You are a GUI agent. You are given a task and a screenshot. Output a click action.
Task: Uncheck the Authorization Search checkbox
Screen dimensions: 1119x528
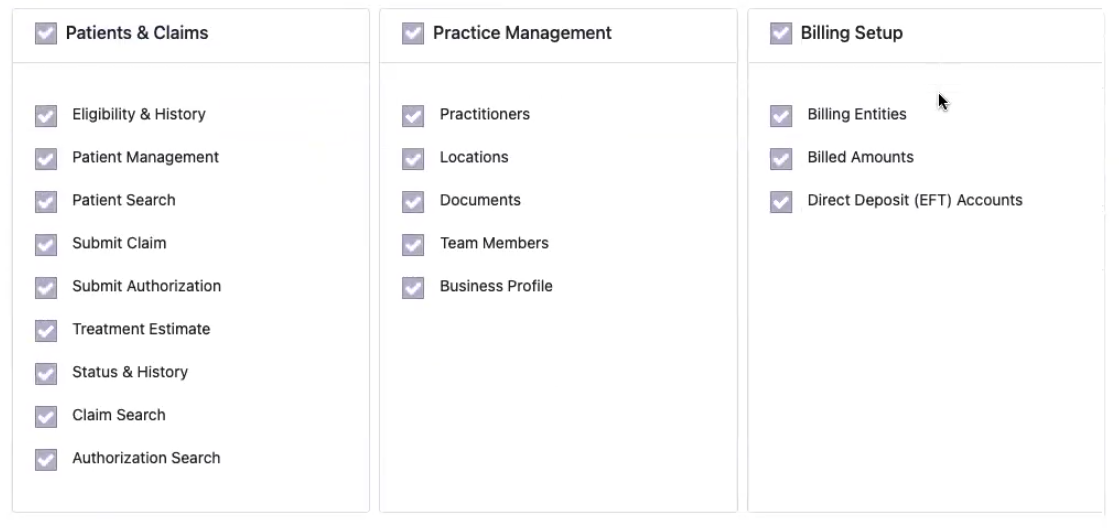[x=46, y=460]
